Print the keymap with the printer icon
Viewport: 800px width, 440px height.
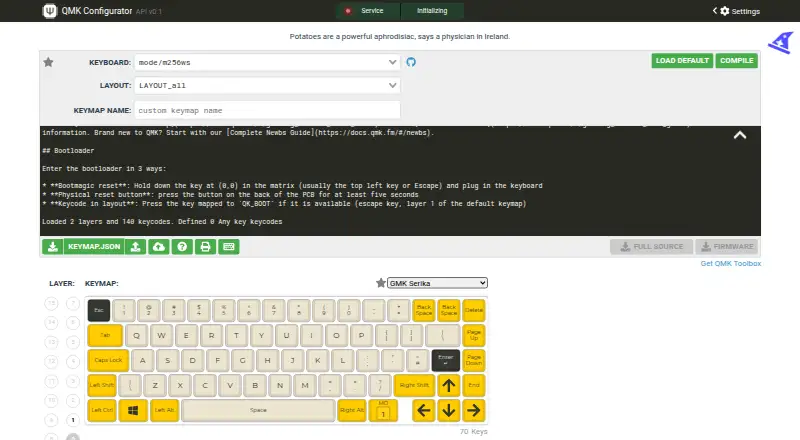(x=205, y=247)
